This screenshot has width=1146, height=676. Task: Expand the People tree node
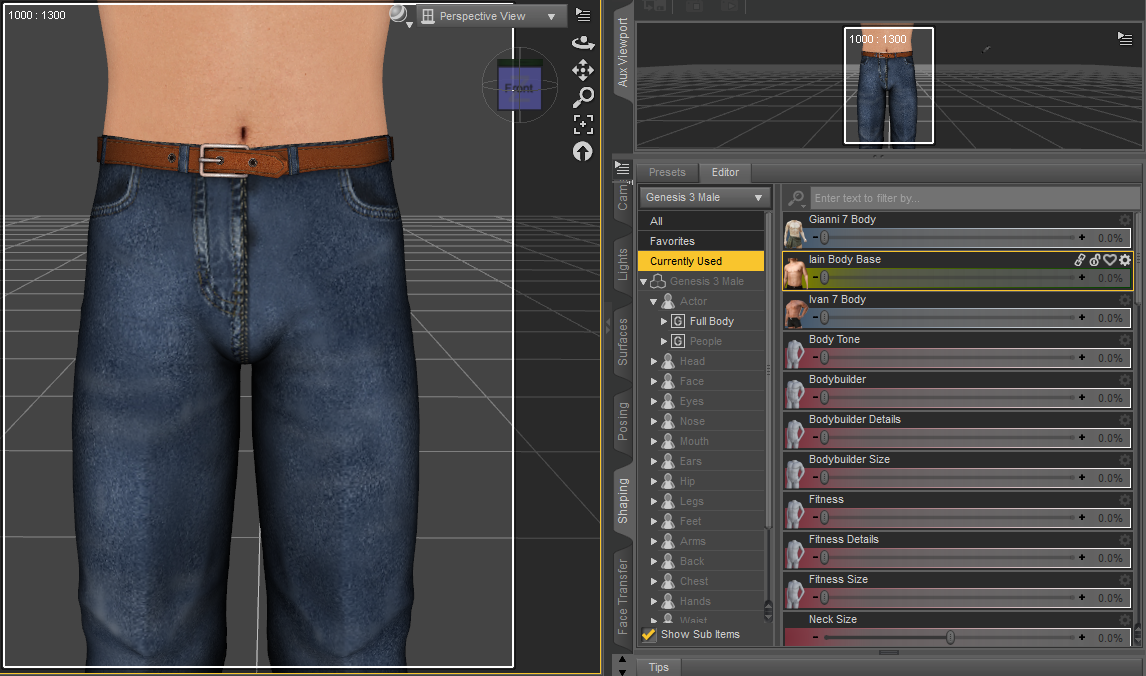click(x=664, y=341)
